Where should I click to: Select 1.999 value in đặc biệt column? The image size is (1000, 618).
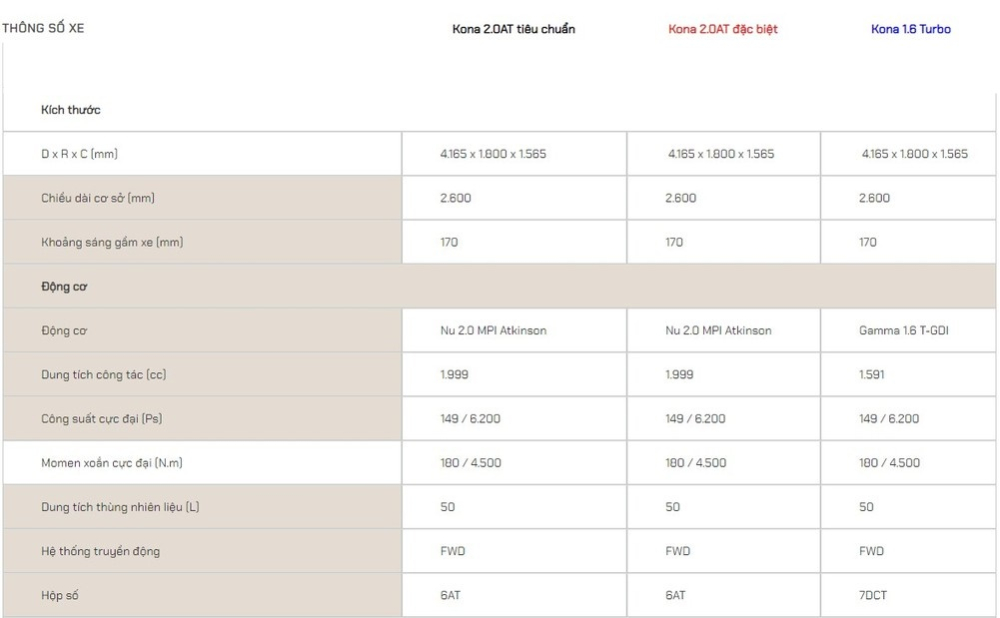click(679, 374)
